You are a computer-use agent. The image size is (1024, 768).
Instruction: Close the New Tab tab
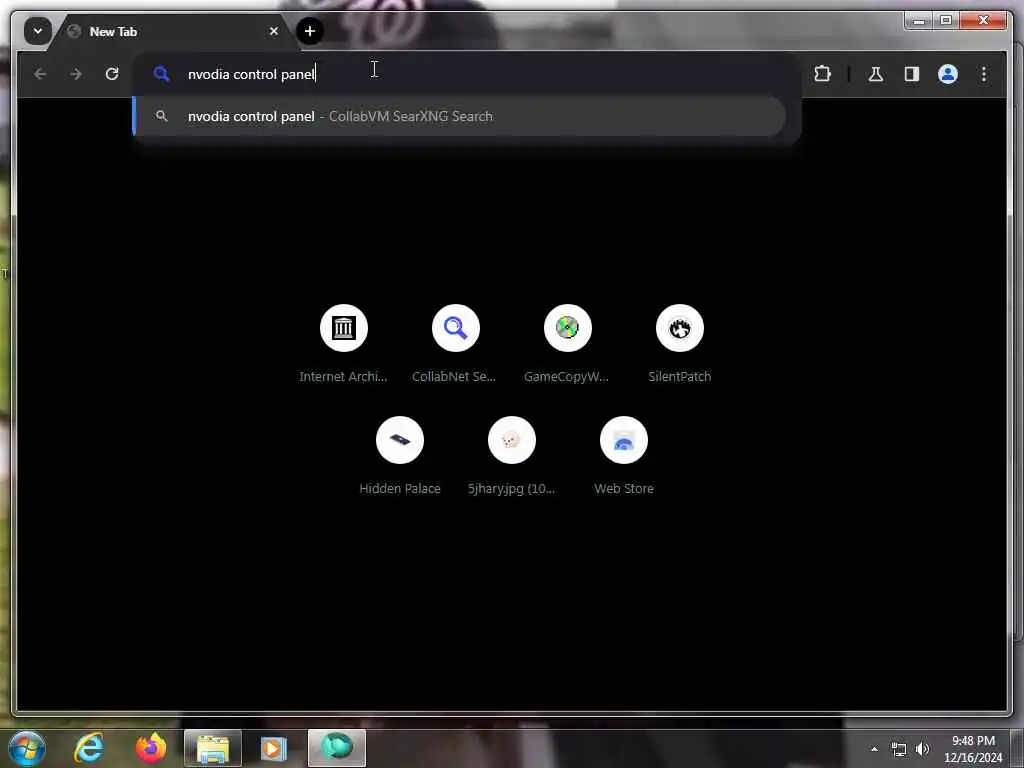click(274, 31)
